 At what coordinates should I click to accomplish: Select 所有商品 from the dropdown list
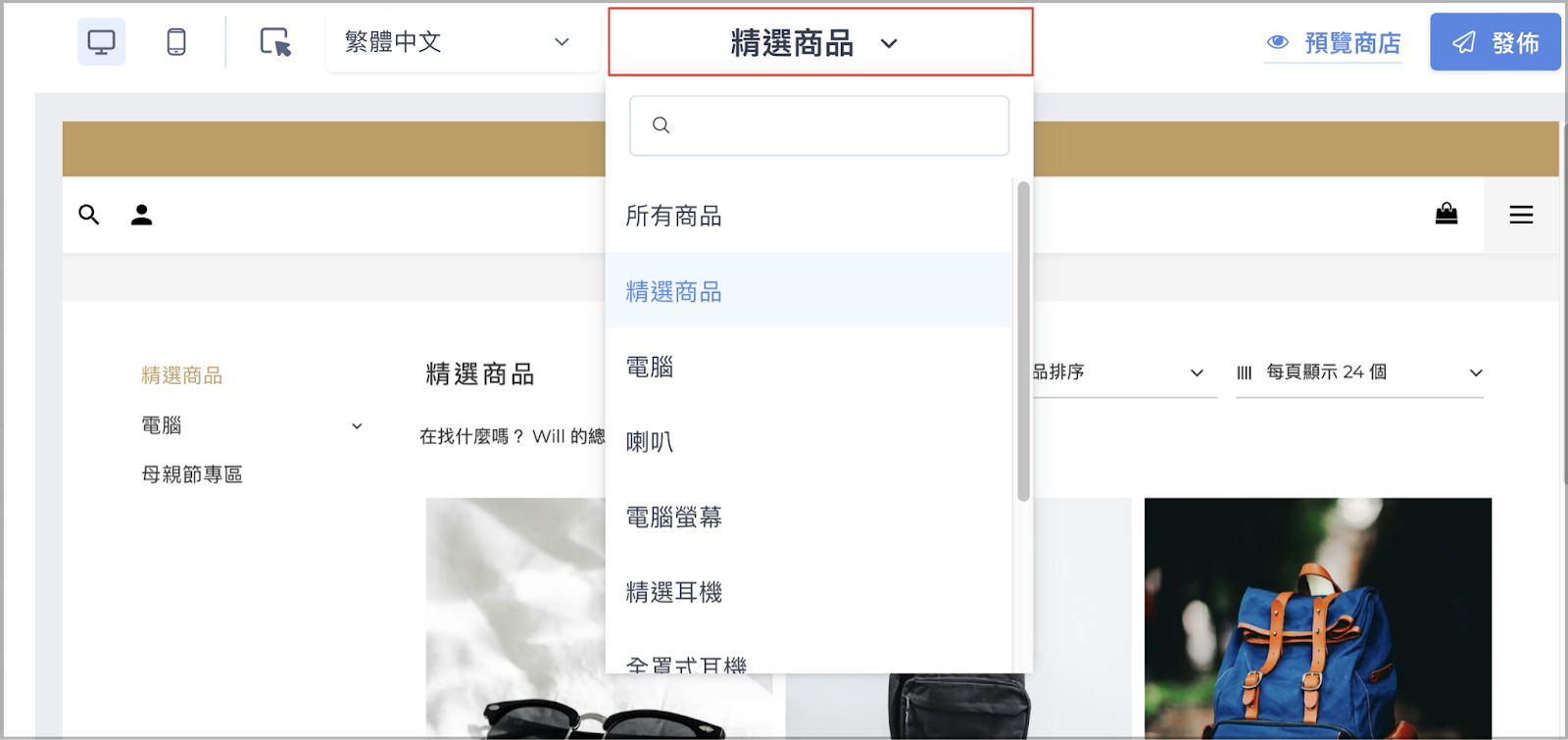(808, 216)
